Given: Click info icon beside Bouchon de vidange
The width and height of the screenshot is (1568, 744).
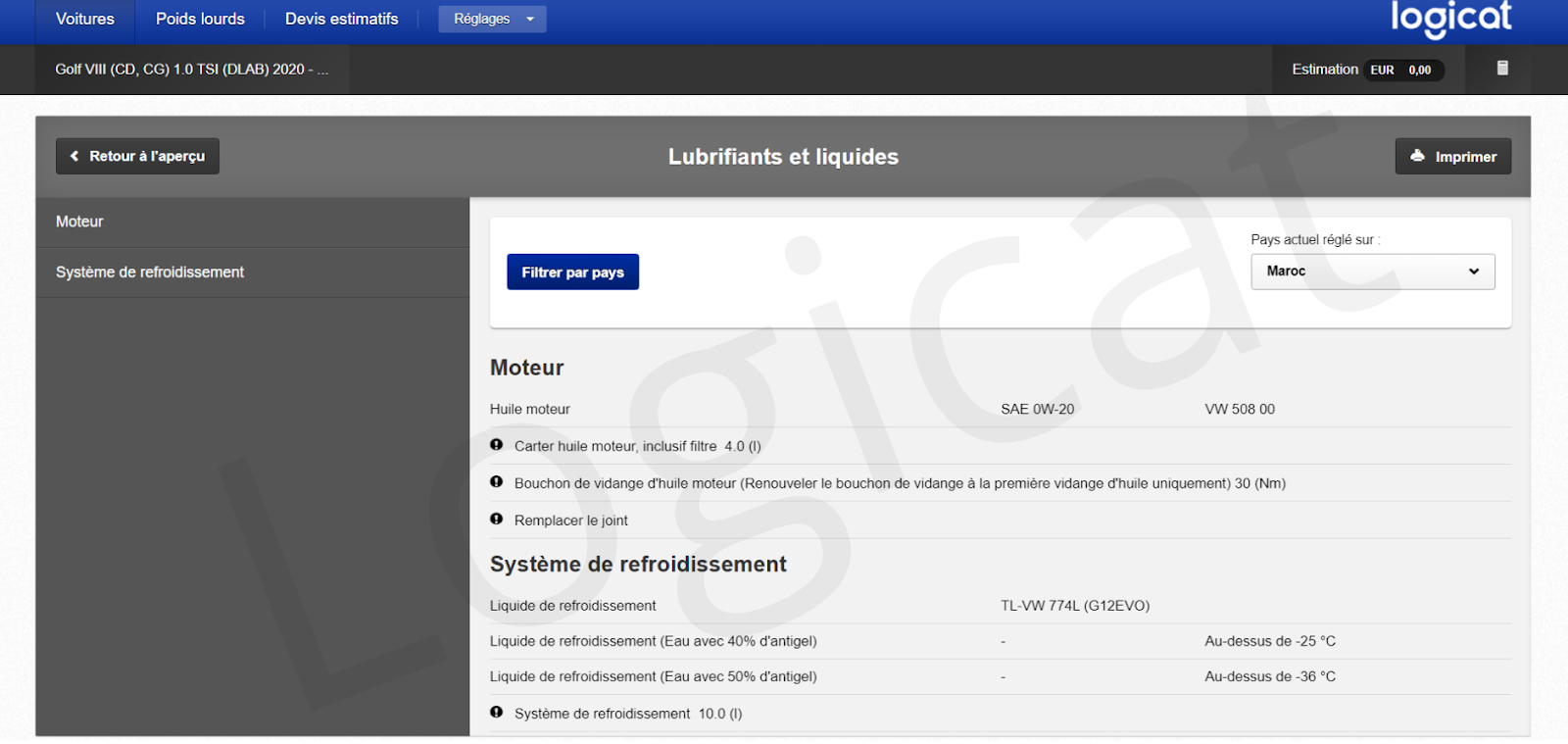Looking at the screenshot, I should click(x=497, y=482).
